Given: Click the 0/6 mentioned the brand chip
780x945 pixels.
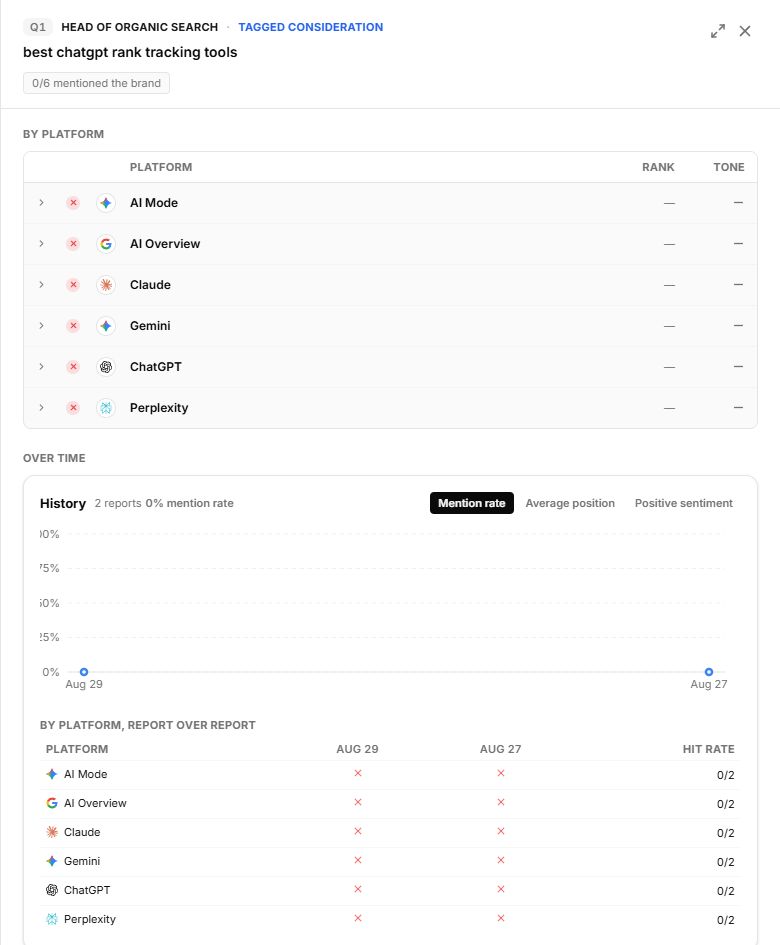Looking at the screenshot, I should 96,83.
